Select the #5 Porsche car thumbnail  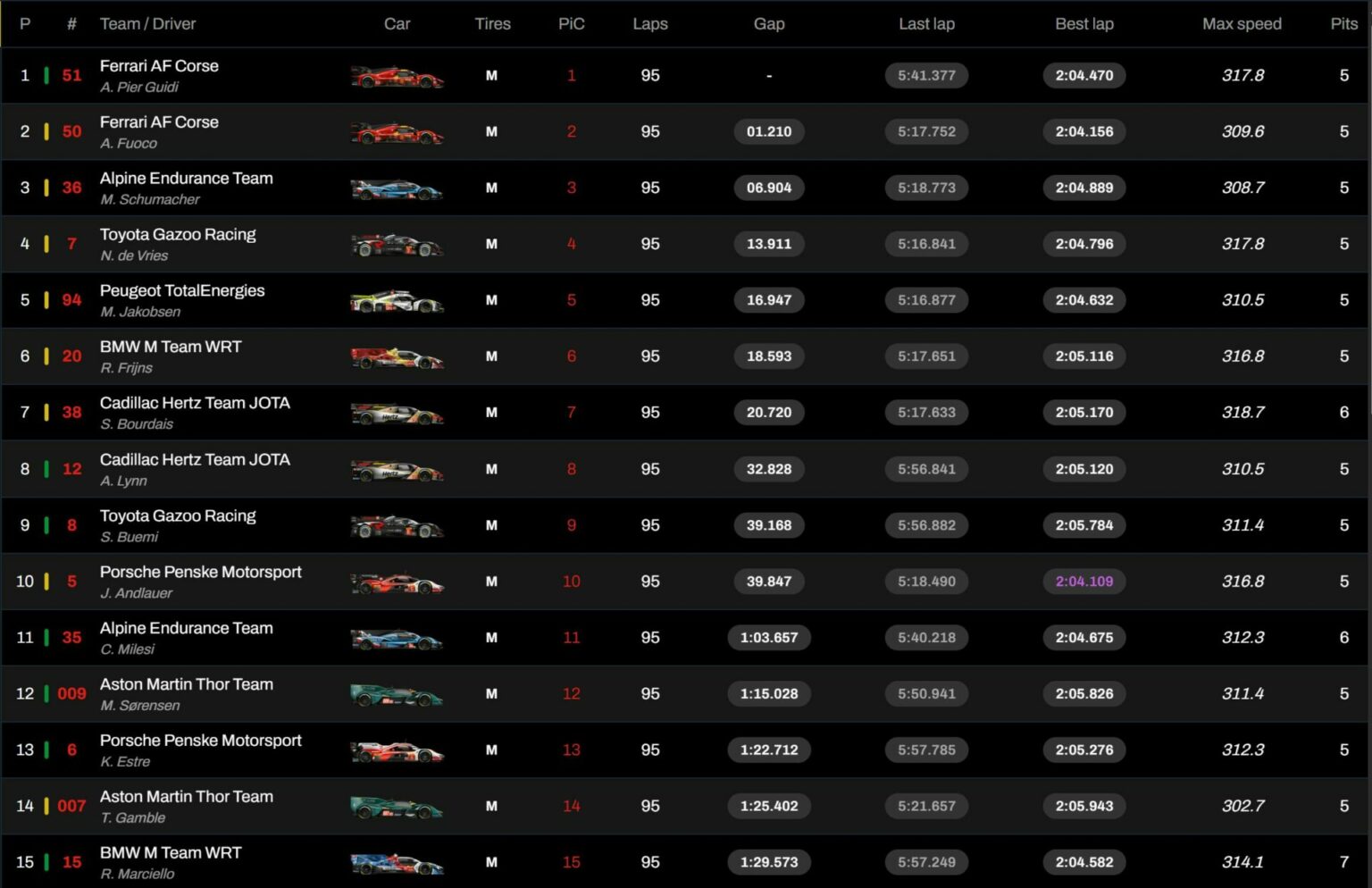click(x=397, y=583)
